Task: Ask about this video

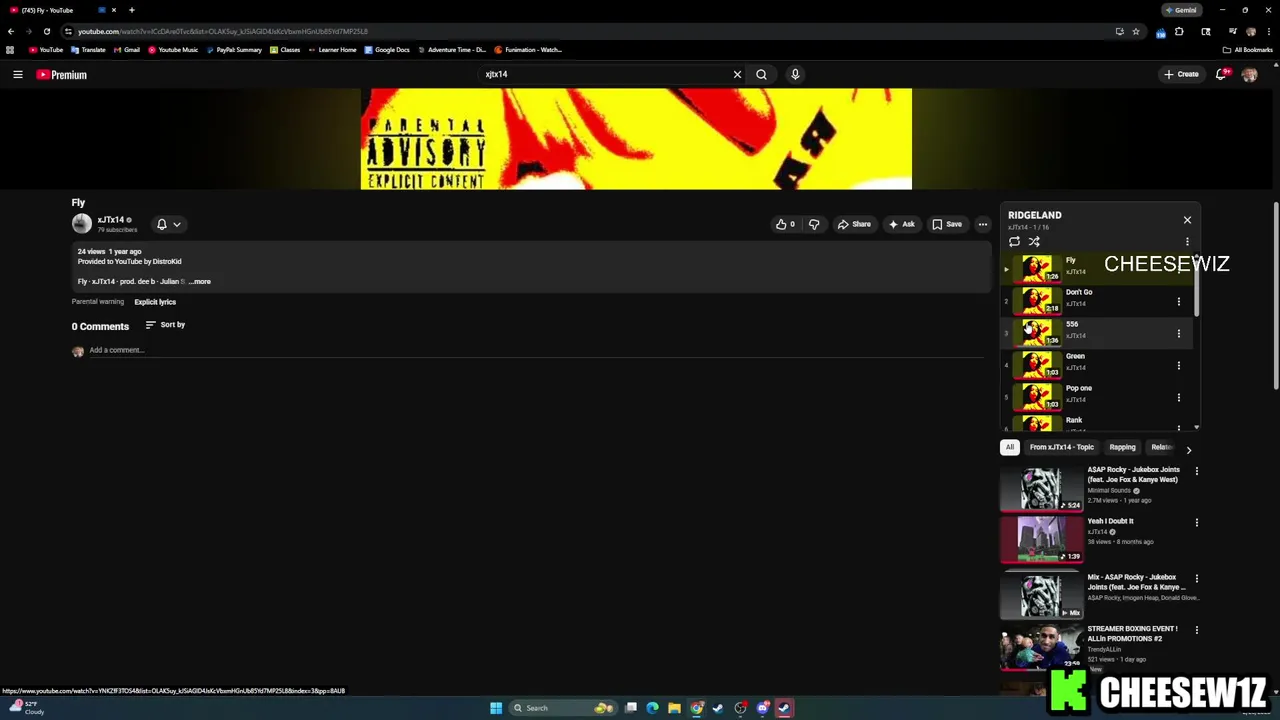Action: point(901,224)
